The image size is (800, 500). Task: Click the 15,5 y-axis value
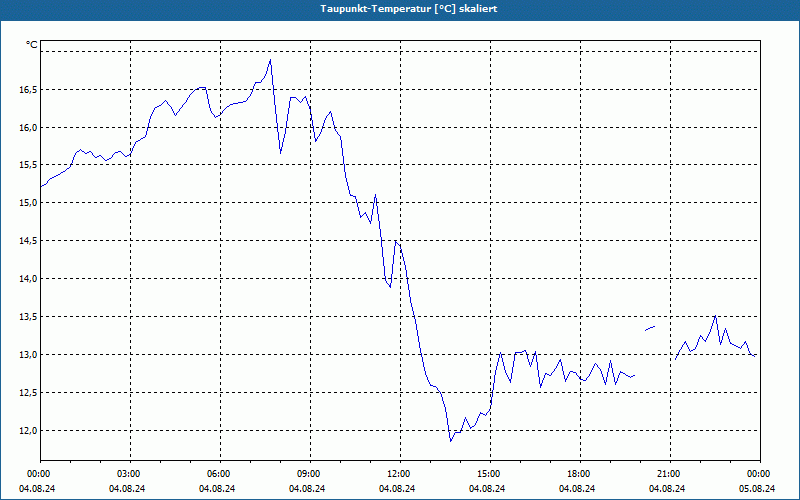tap(29, 165)
